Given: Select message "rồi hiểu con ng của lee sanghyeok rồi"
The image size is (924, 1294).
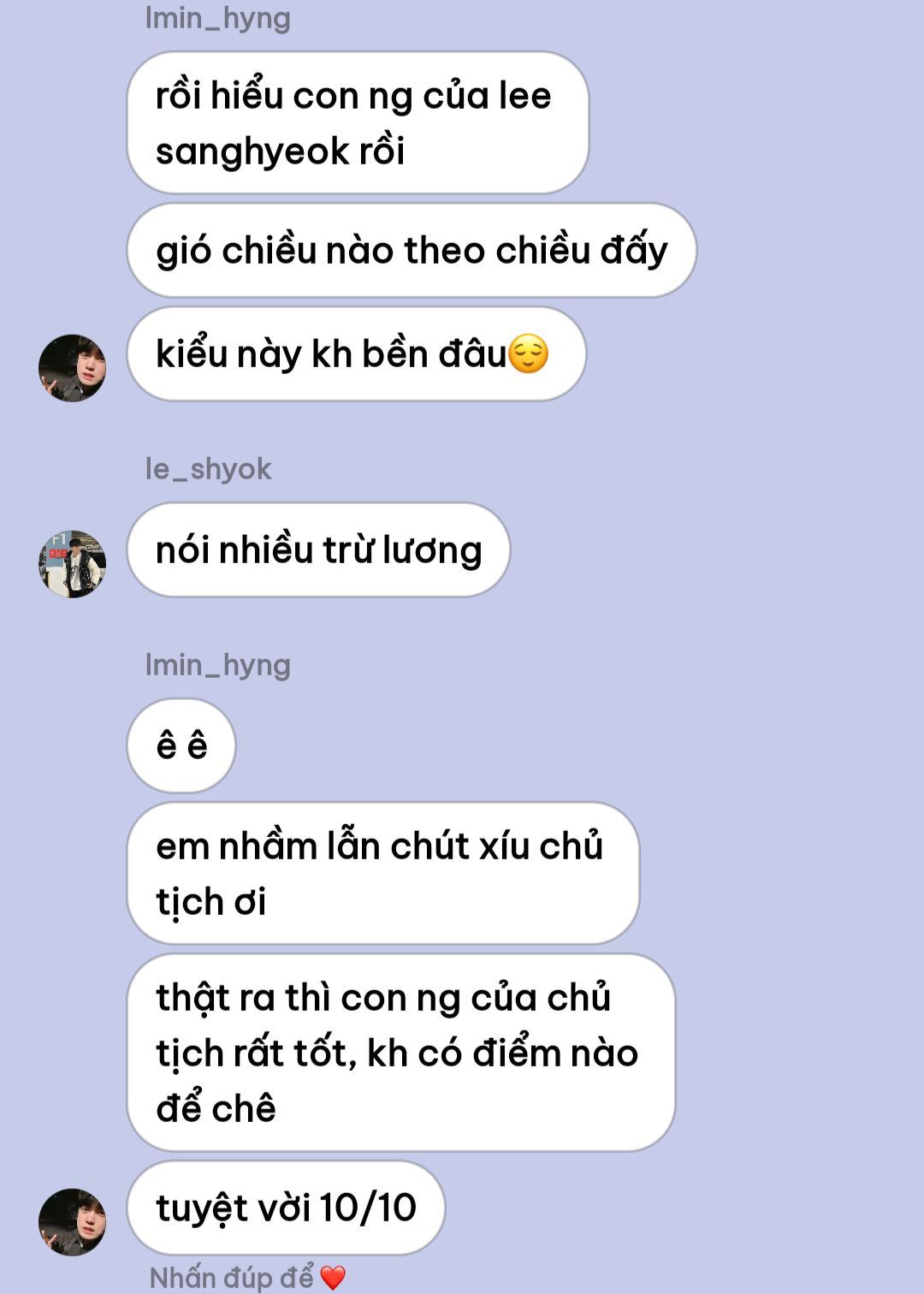Looking at the screenshot, I should coord(358,122).
